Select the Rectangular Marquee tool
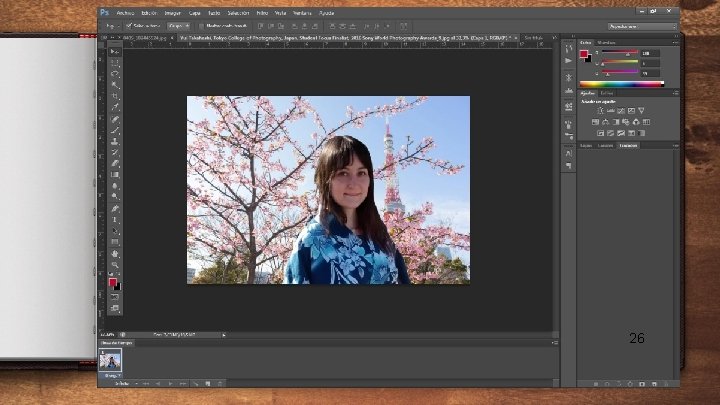 tap(114, 63)
